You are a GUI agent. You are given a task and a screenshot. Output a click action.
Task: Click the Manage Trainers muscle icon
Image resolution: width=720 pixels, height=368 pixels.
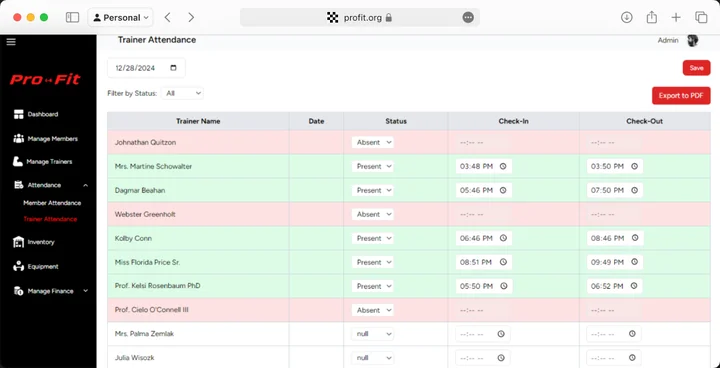(18, 162)
